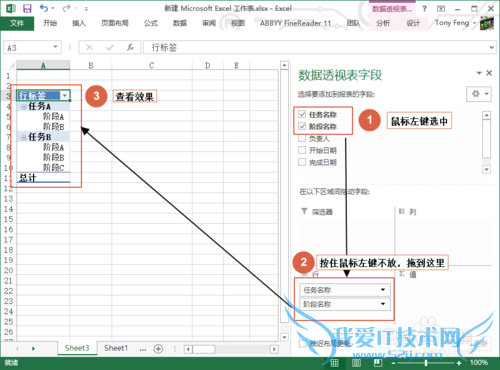Click the Excel application logo icon
500x370 pixels.
tap(11, 8)
